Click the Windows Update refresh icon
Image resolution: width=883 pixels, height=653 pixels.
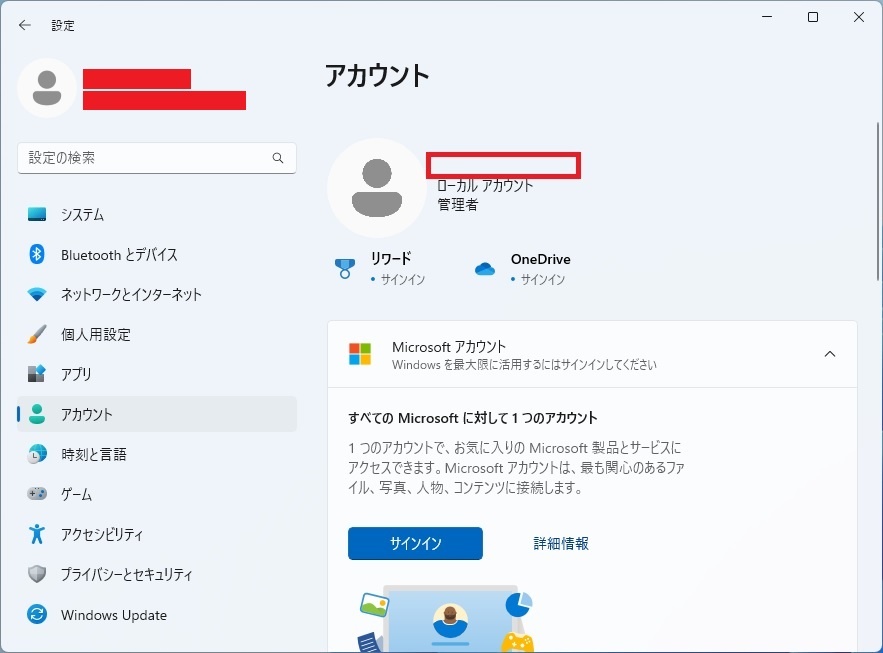(37, 614)
